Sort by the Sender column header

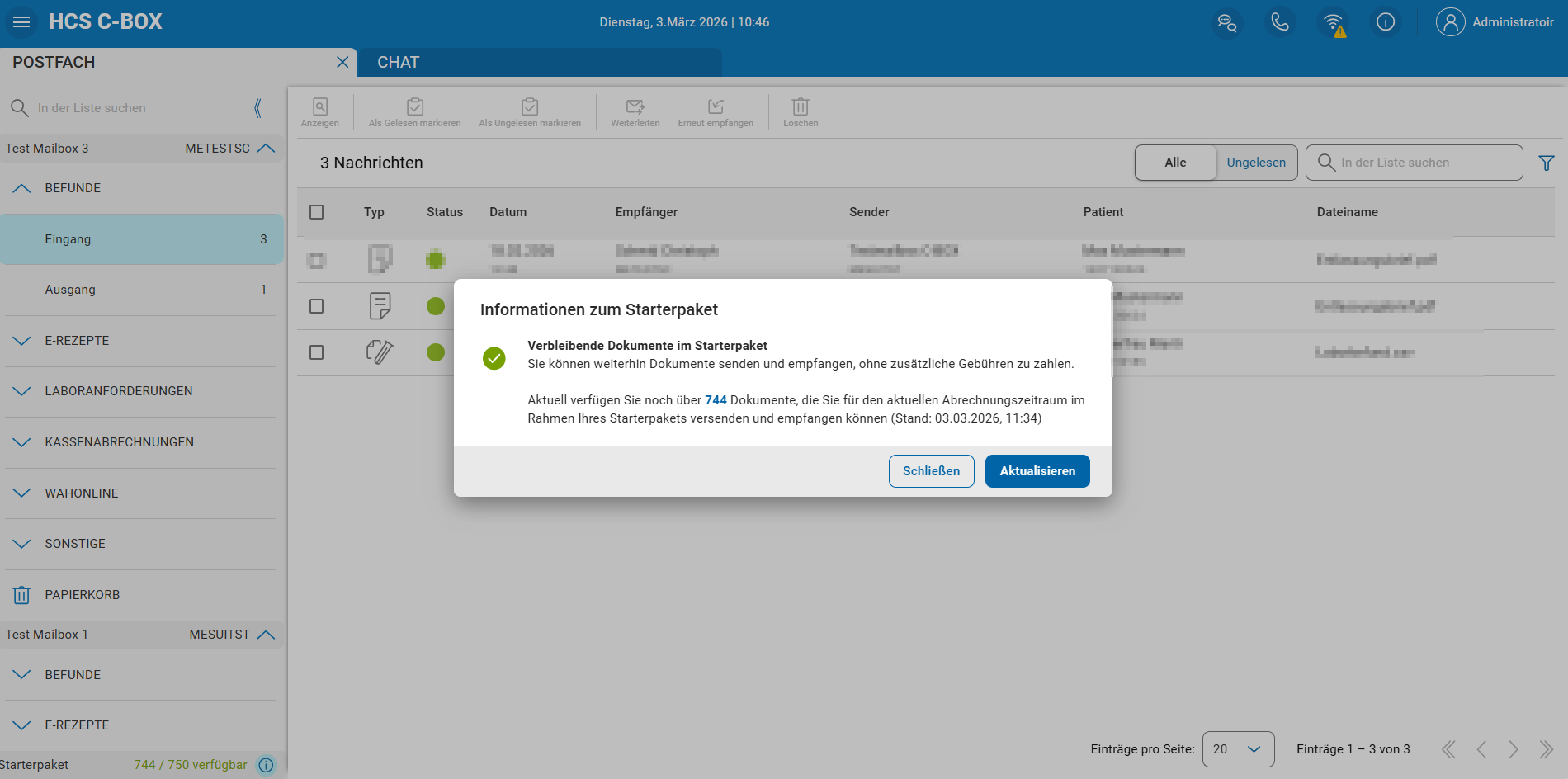[x=869, y=212]
